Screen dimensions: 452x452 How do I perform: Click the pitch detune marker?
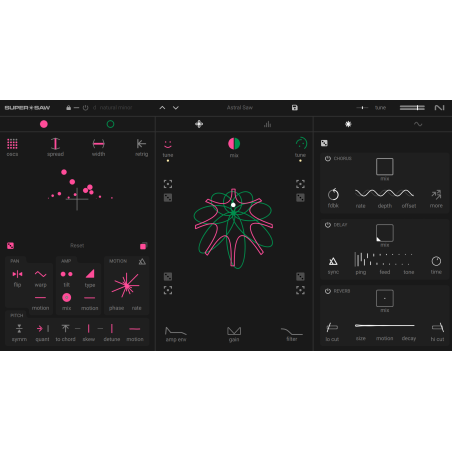[112, 329]
